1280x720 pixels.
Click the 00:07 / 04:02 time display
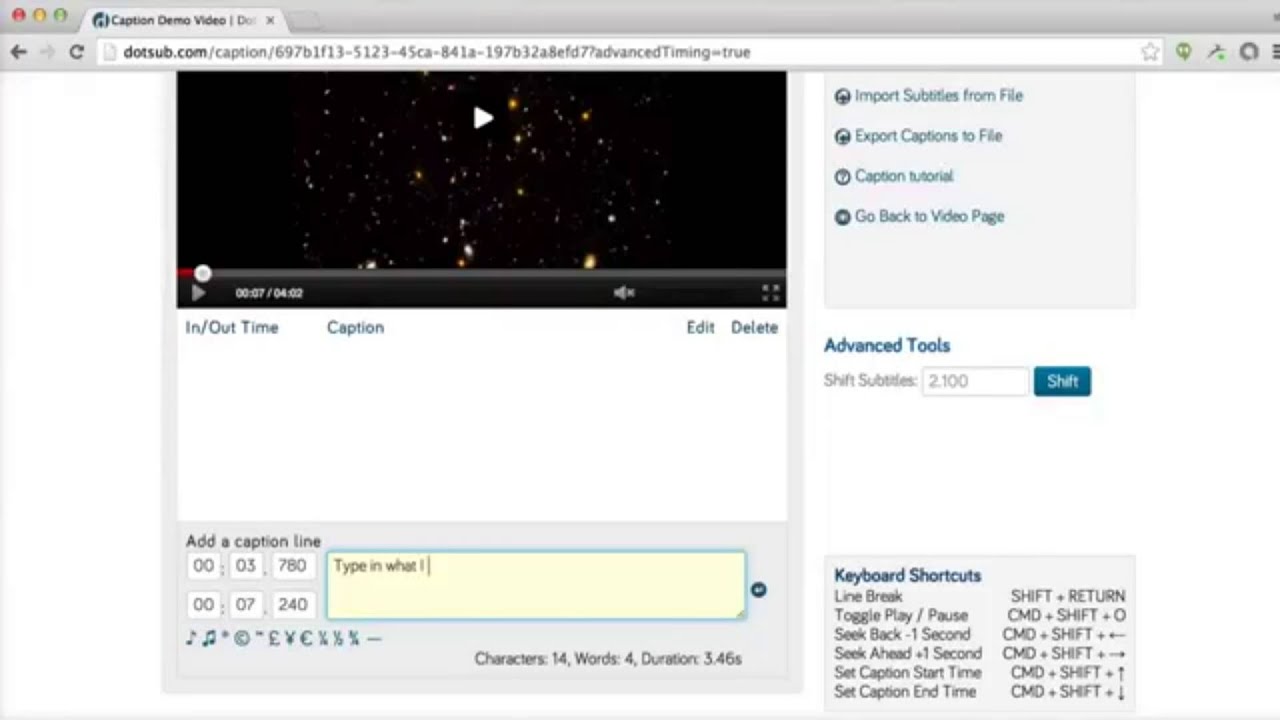[x=269, y=293]
